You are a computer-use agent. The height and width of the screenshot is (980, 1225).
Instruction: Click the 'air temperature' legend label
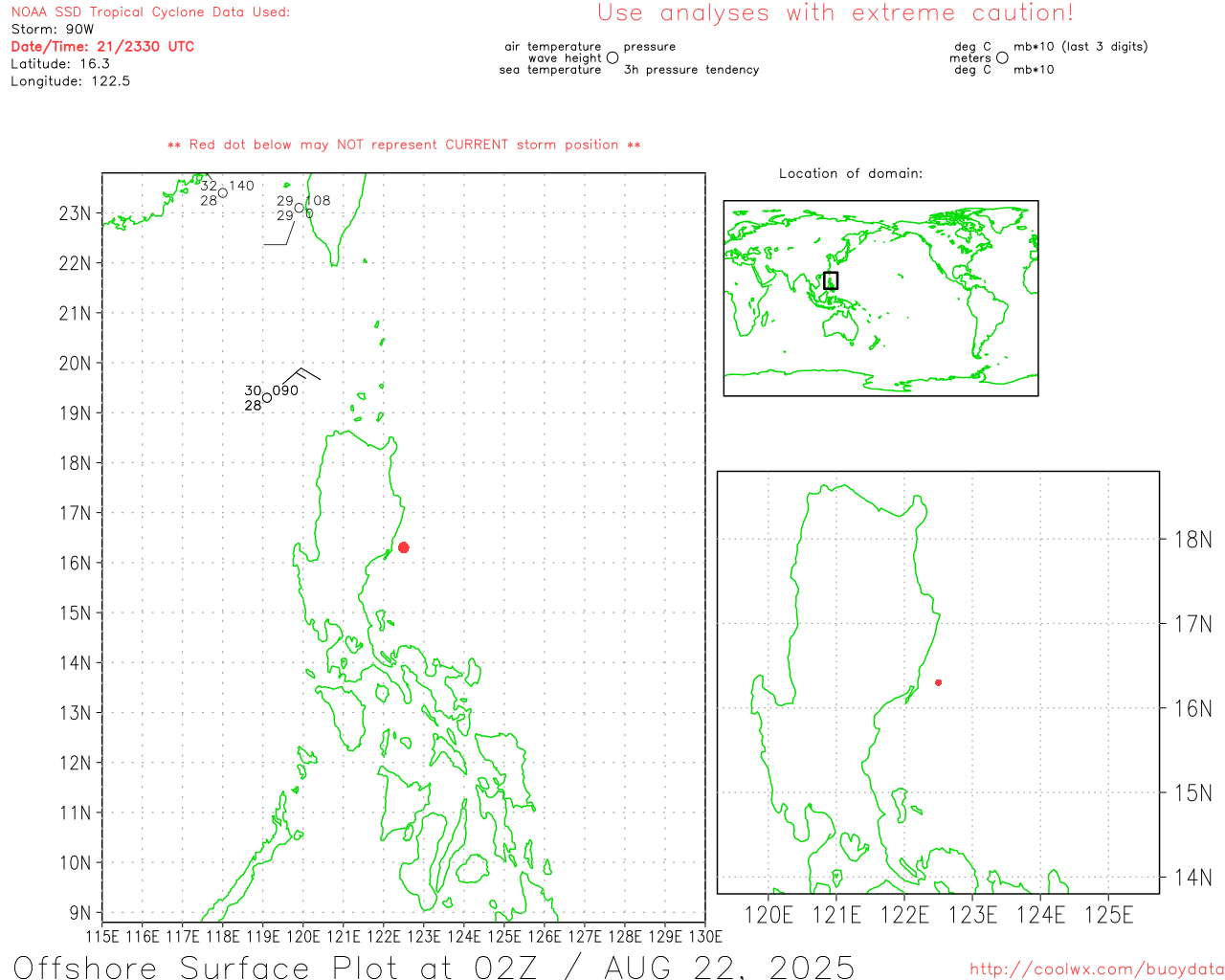point(553,46)
